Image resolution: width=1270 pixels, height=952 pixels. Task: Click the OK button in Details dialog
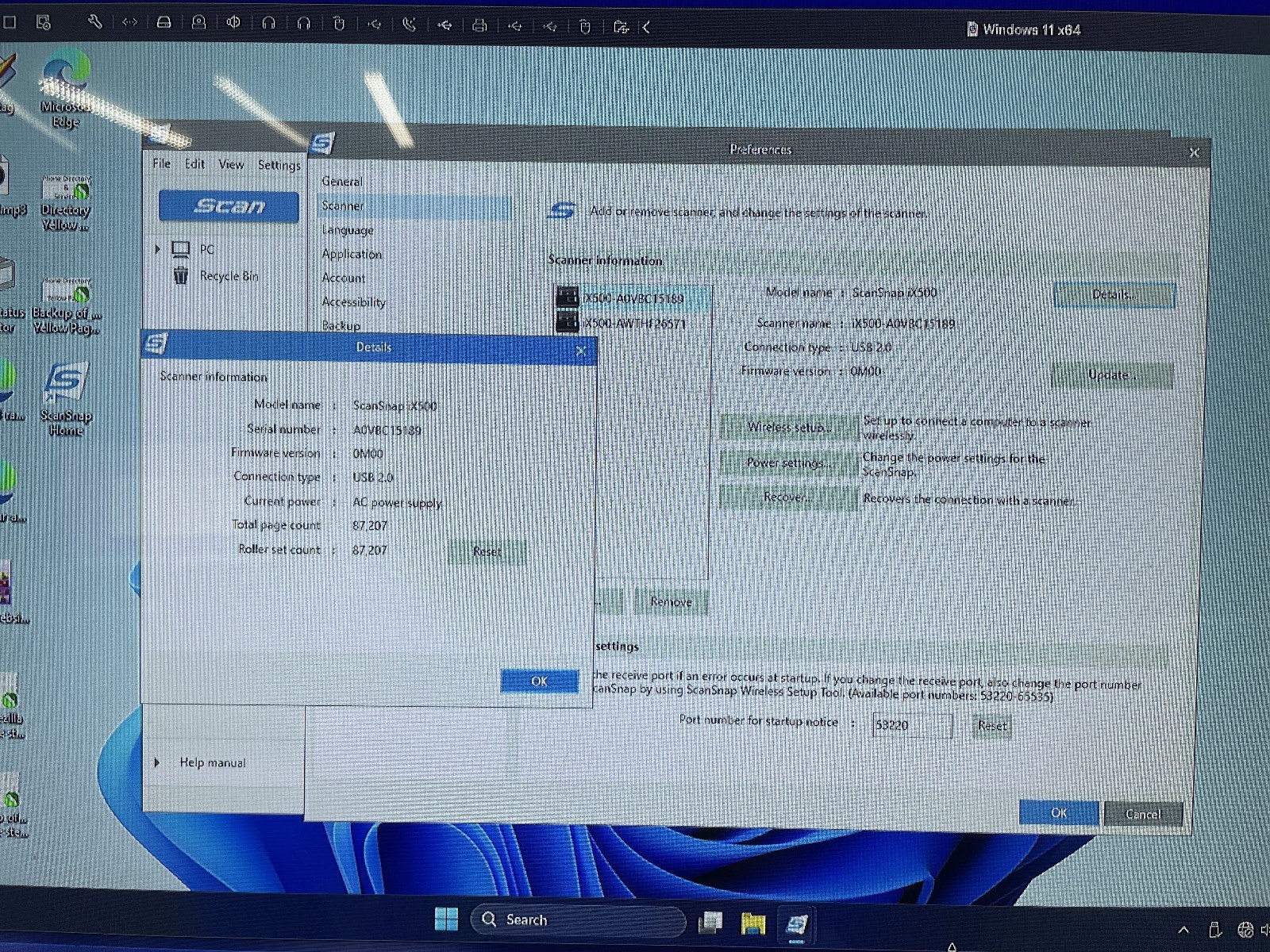[x=539, y=681]
